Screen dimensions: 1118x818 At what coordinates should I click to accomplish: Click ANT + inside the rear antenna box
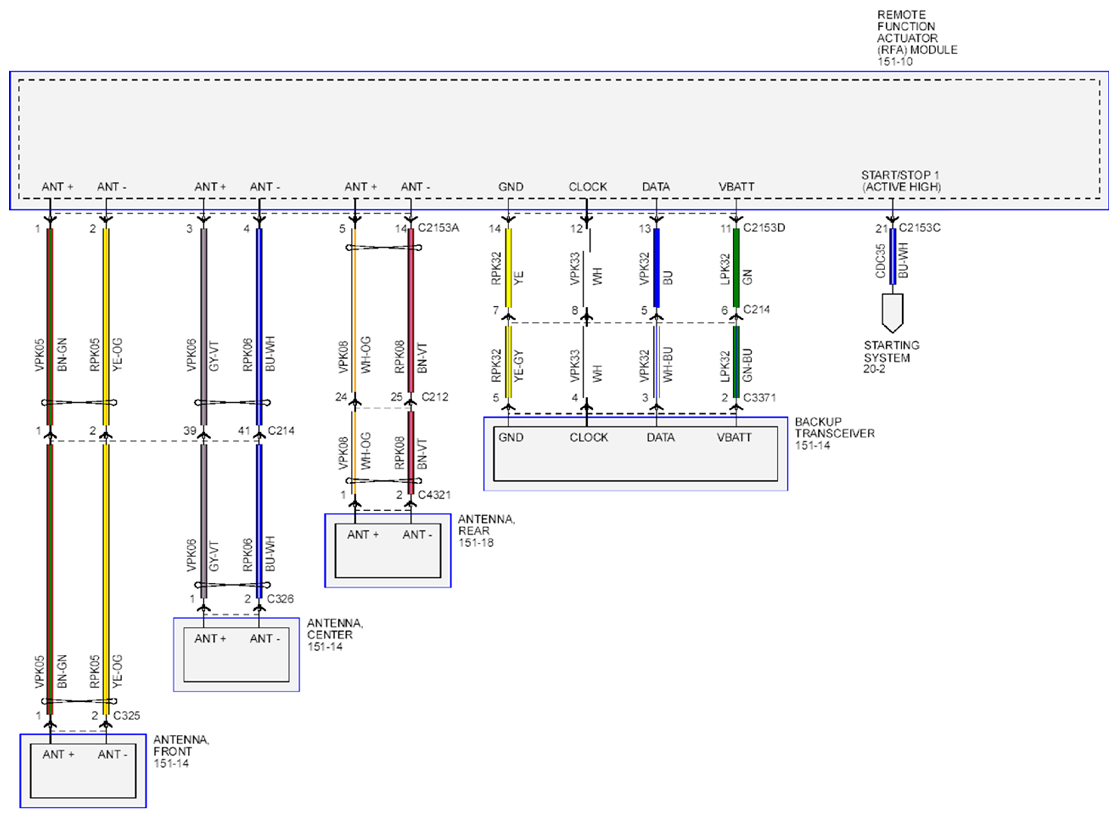click(363, 534)
